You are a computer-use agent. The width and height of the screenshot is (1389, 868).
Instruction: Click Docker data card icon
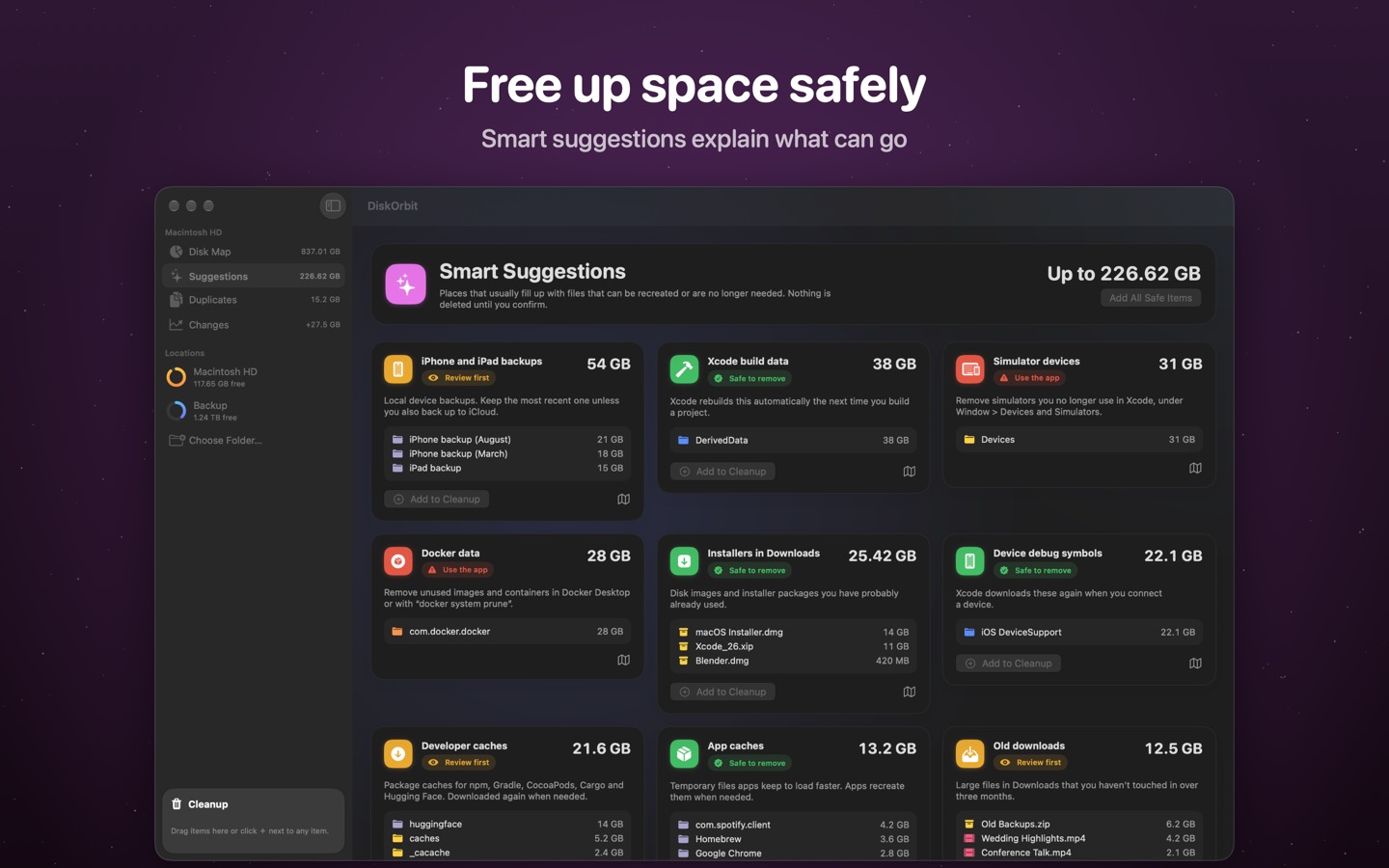point(398,561)
